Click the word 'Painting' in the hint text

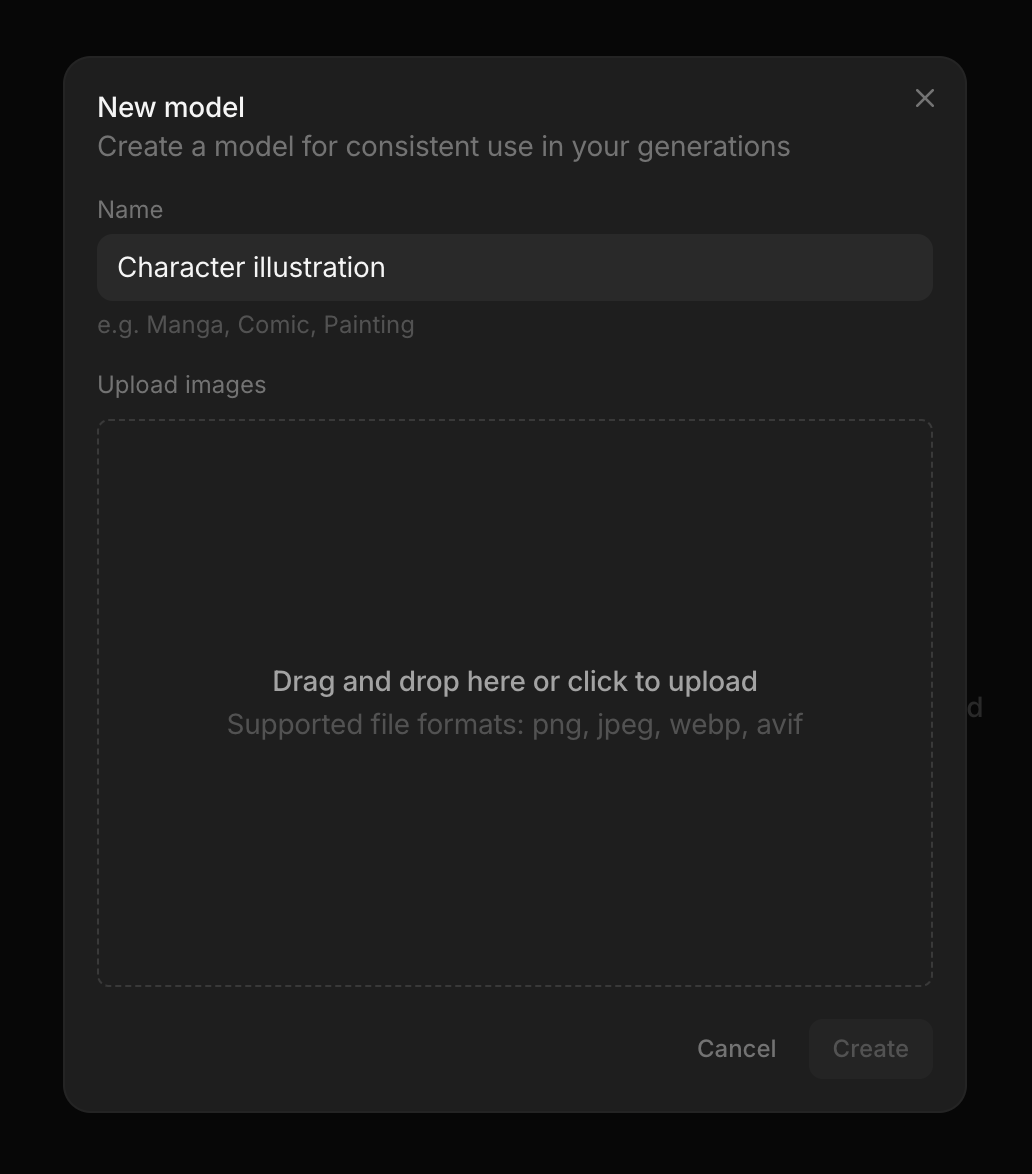click(x=368, y=325)
